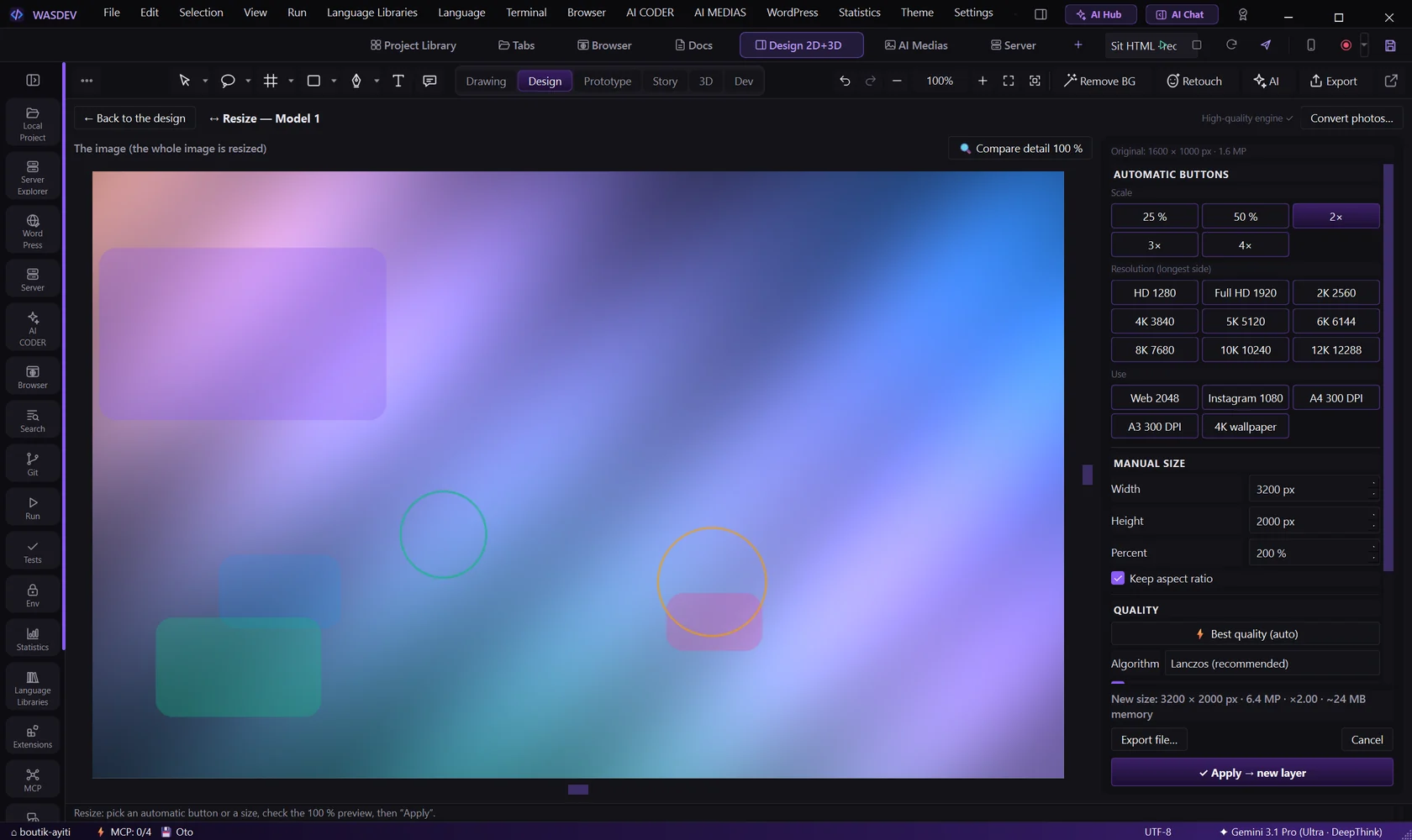Open Git in the sidebar
The width and height of the screenshot is (1412, 840).
[x=33, y=464]
